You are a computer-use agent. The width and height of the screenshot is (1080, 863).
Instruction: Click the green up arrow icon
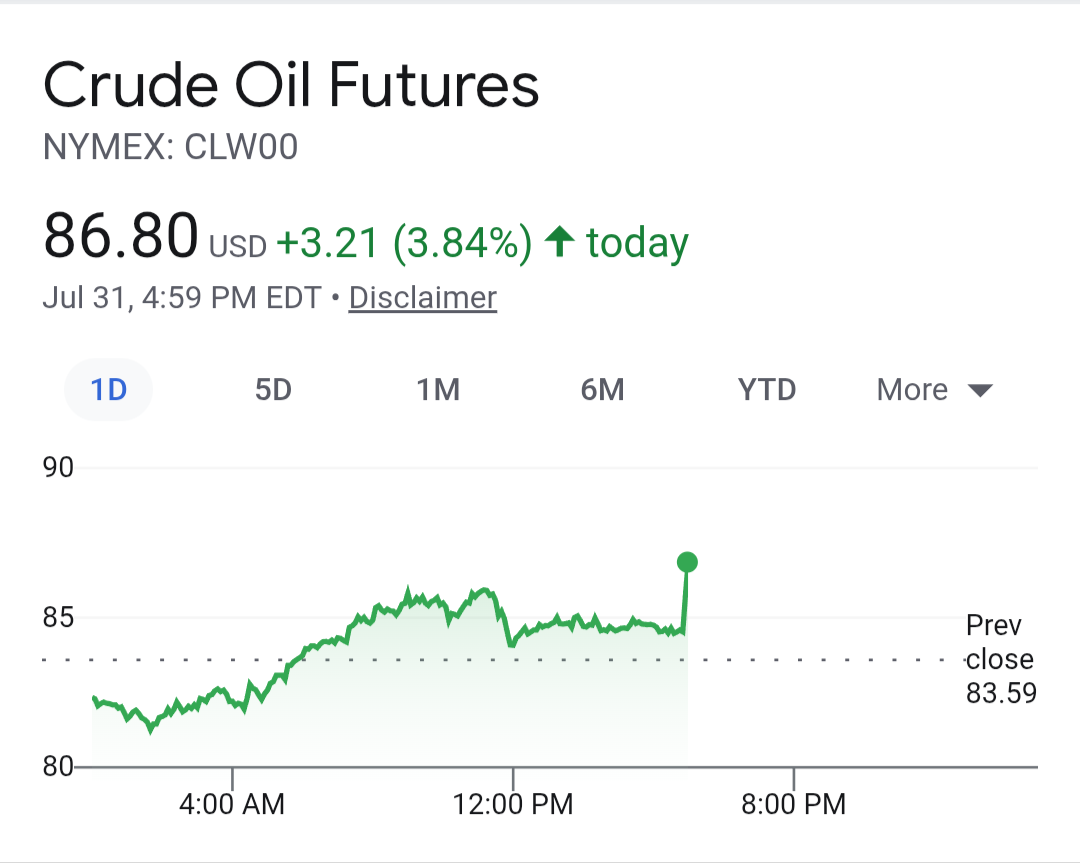(559, 242)
